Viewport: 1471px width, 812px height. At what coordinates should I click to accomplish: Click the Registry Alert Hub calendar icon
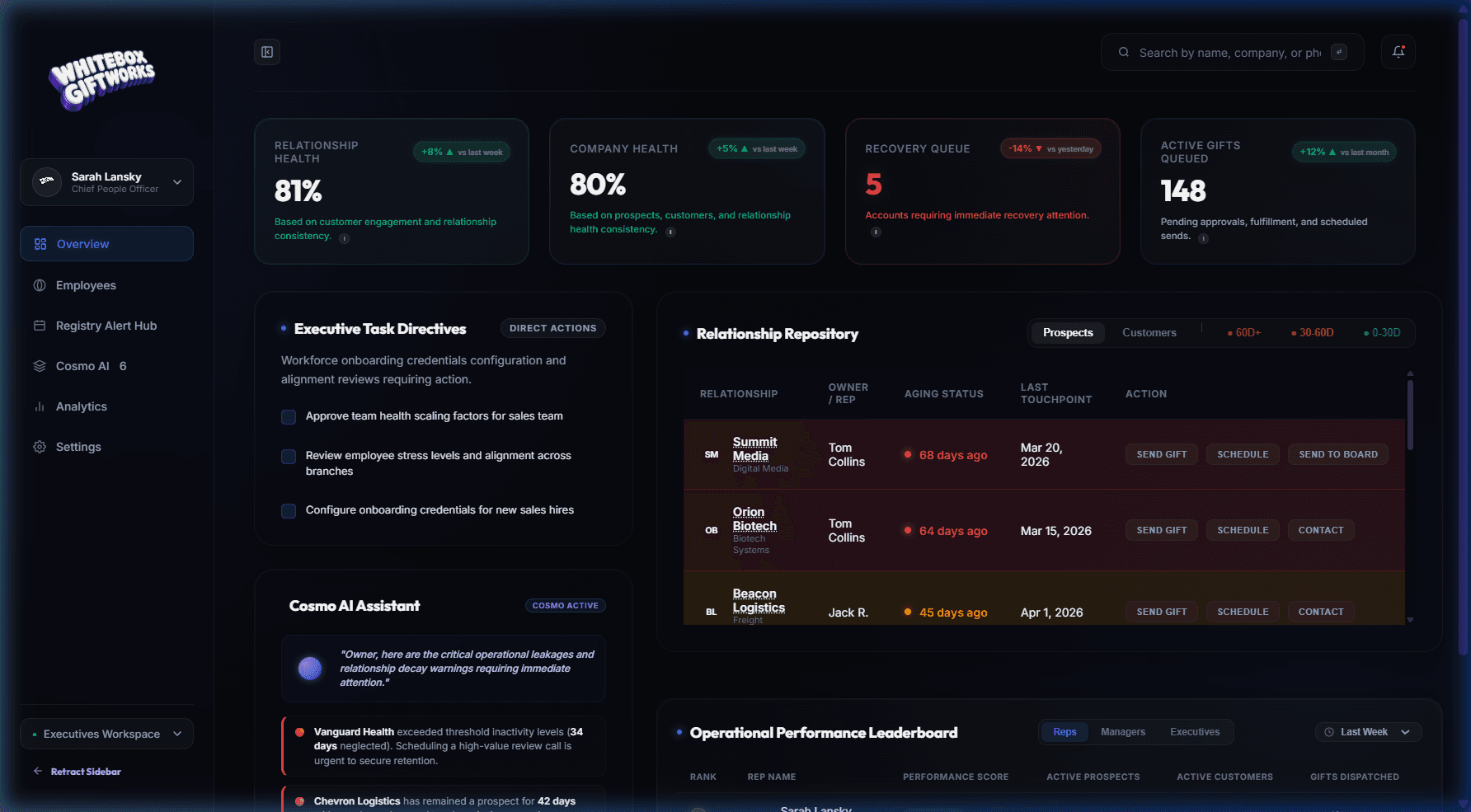click(40, 326)
